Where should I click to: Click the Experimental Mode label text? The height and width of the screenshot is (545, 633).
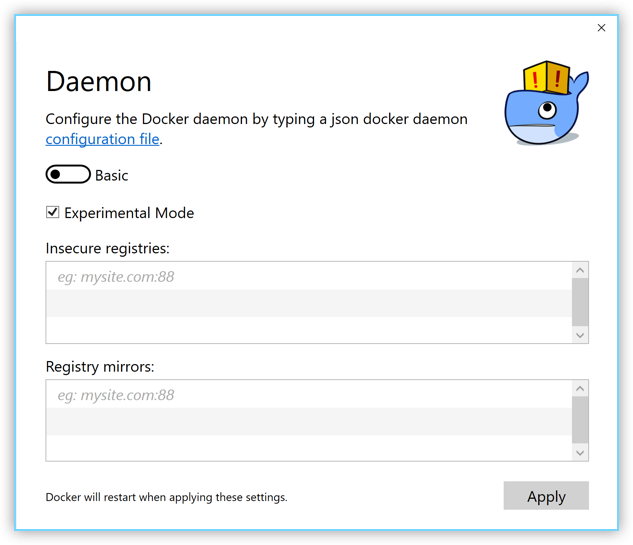tap(129, 213)
